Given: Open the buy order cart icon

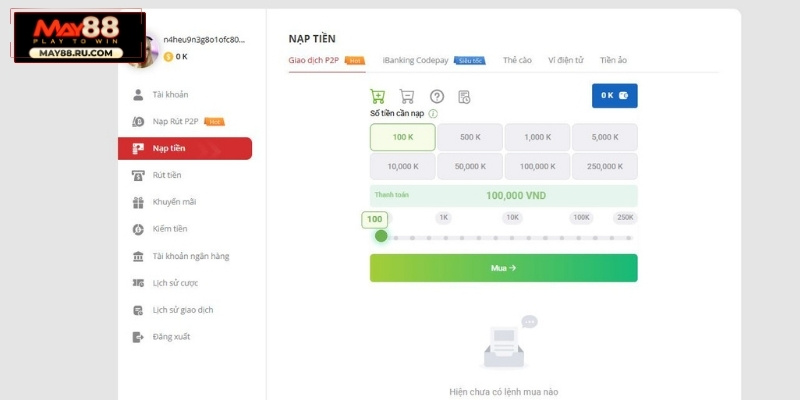Looking at the screenshot, I should [x=378, y=96].
